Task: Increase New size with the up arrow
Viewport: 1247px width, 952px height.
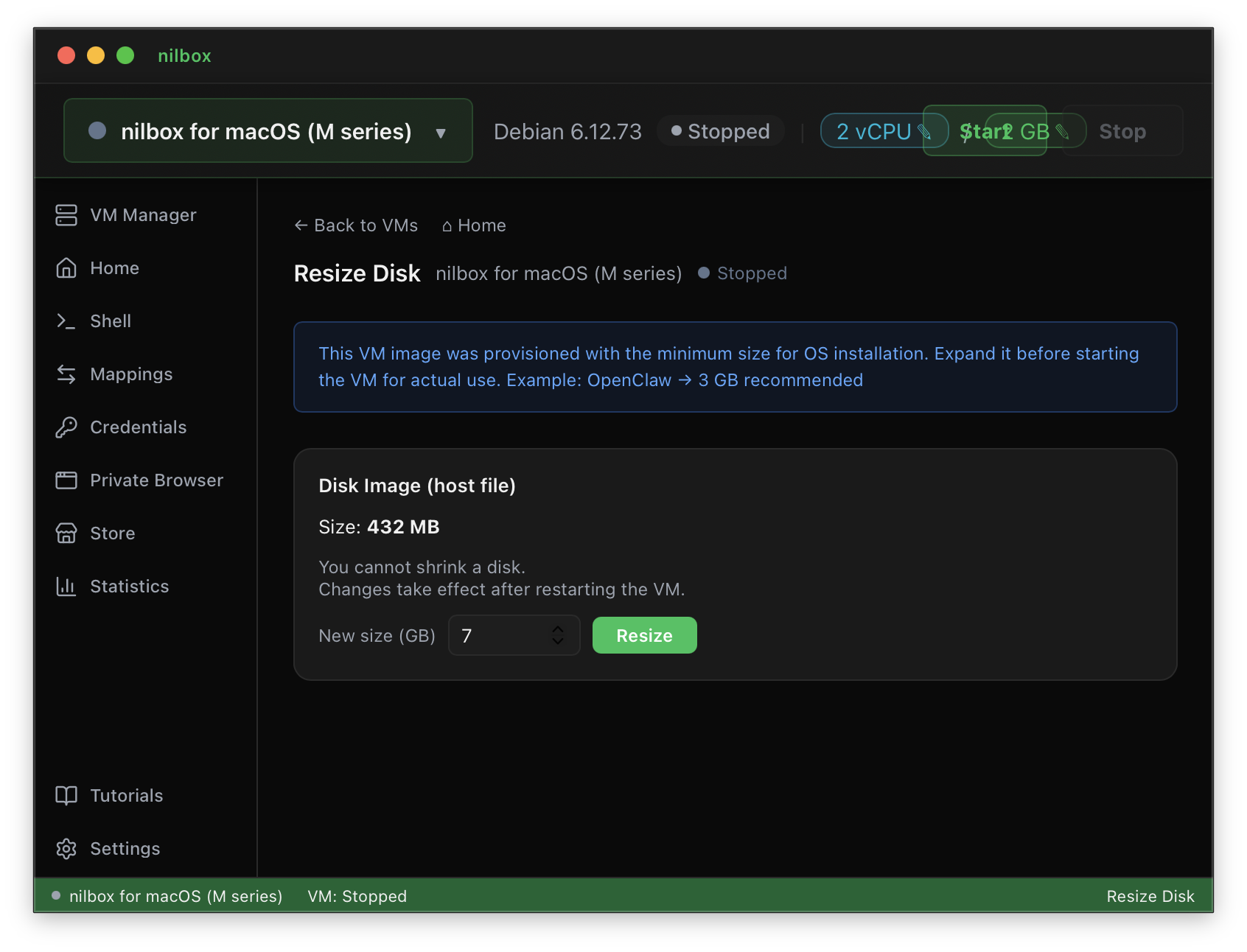Action: tap(558, 629)
